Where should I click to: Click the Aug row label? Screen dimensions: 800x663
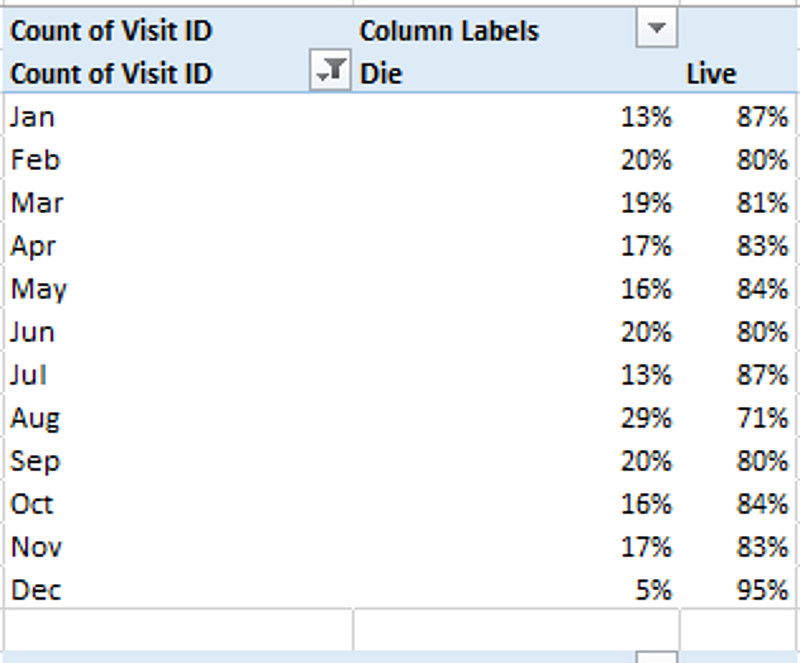tap(36, 418)
